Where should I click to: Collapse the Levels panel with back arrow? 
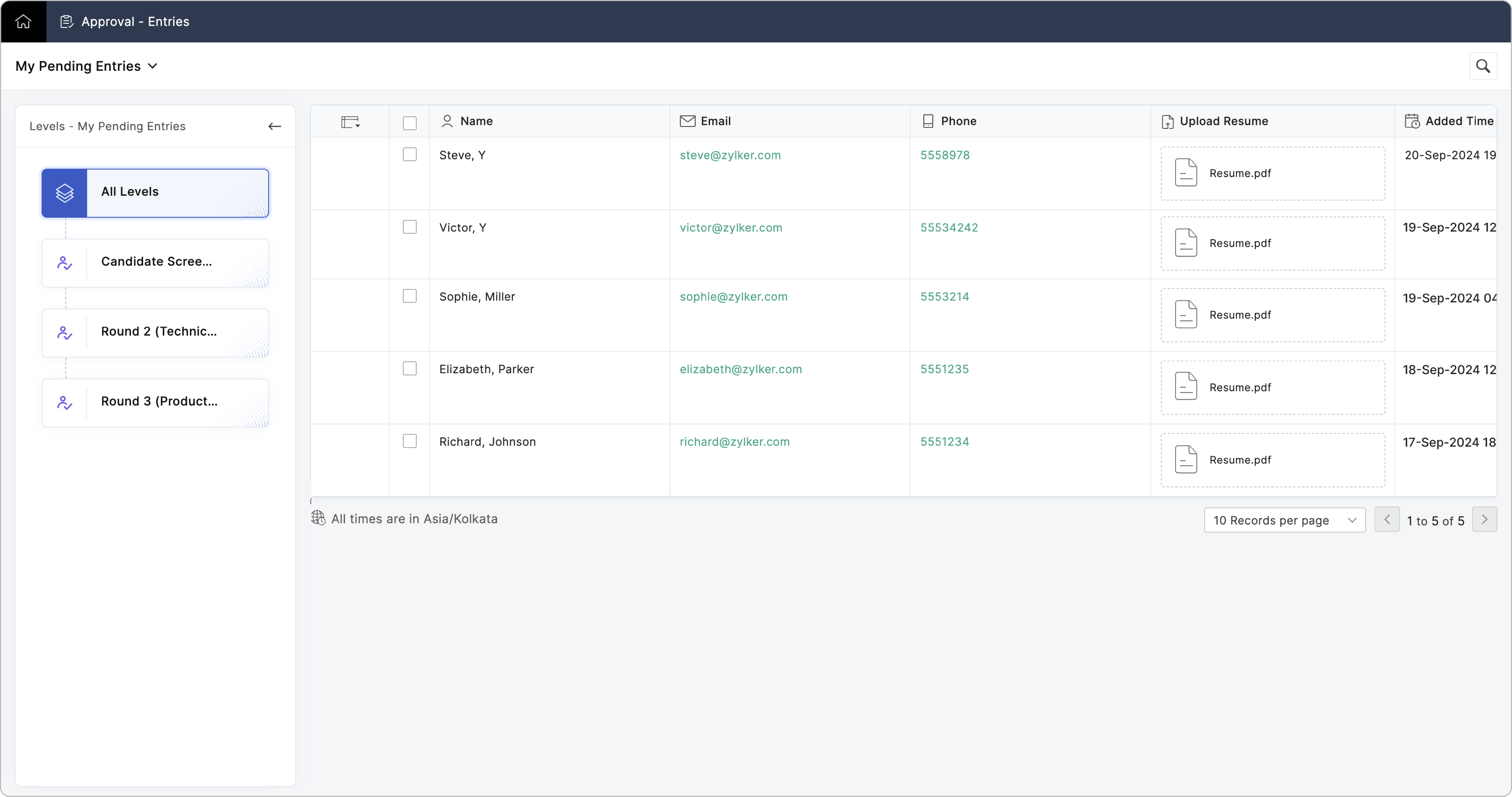[x=274, y=126]
